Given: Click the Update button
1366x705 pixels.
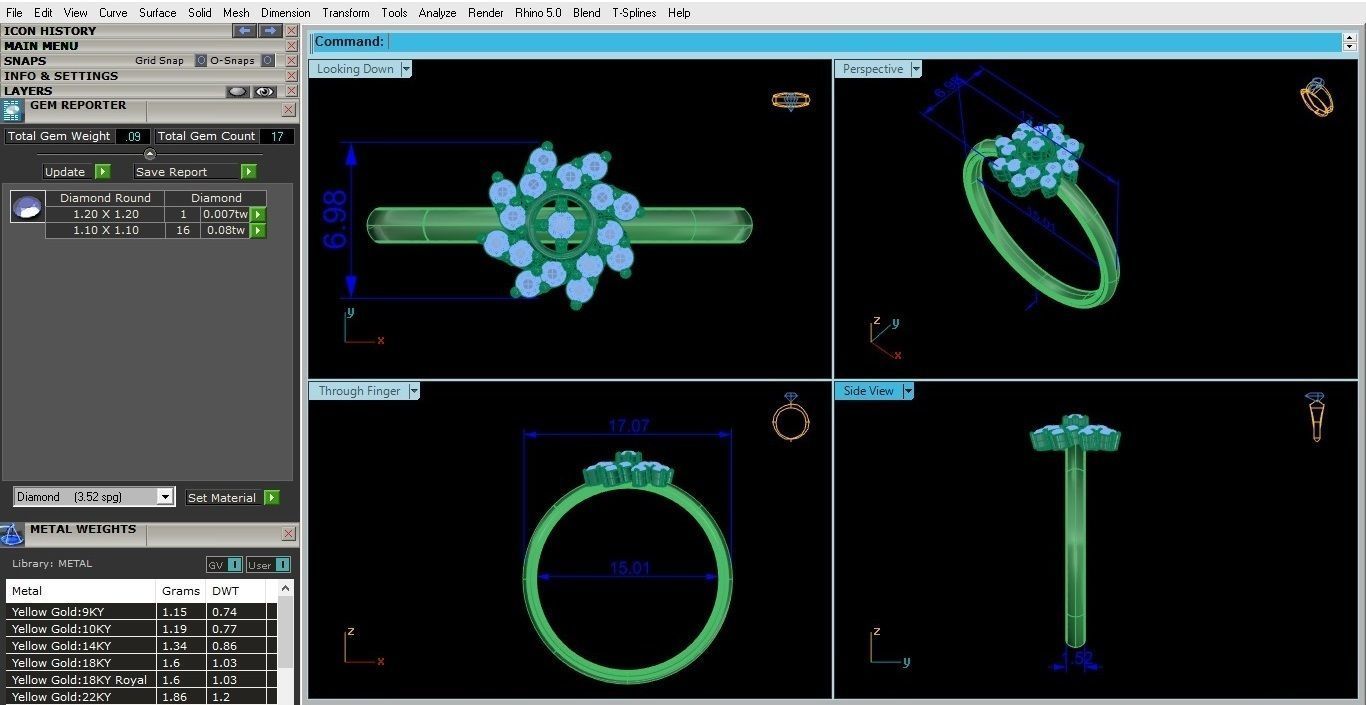Looking at the screenshot, I should pyautogui.click(x=65, y=172).
